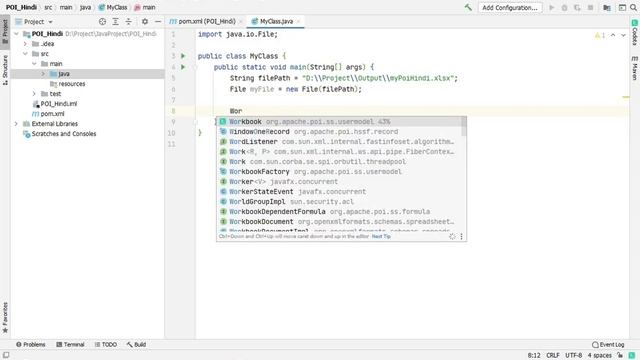Choose WindowOneRecord completion suggestion
This screenshot has width=640, height=360.
pos(339,131)
